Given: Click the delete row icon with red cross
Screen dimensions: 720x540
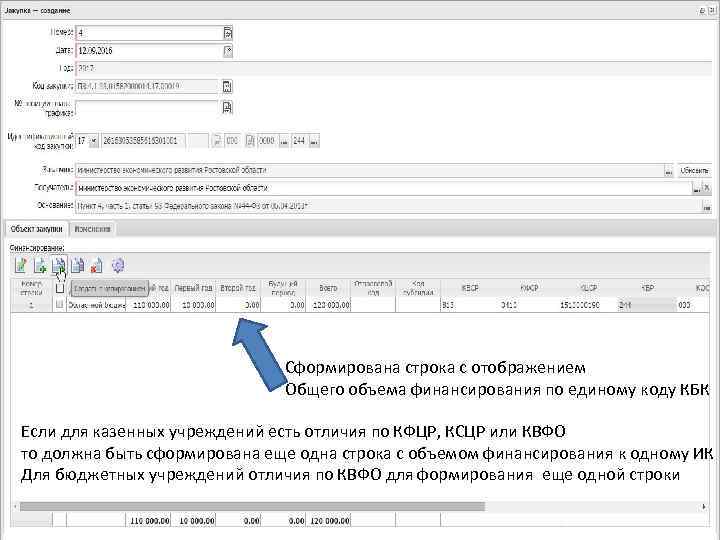Looking at the screenshot, I should point(96,265).
